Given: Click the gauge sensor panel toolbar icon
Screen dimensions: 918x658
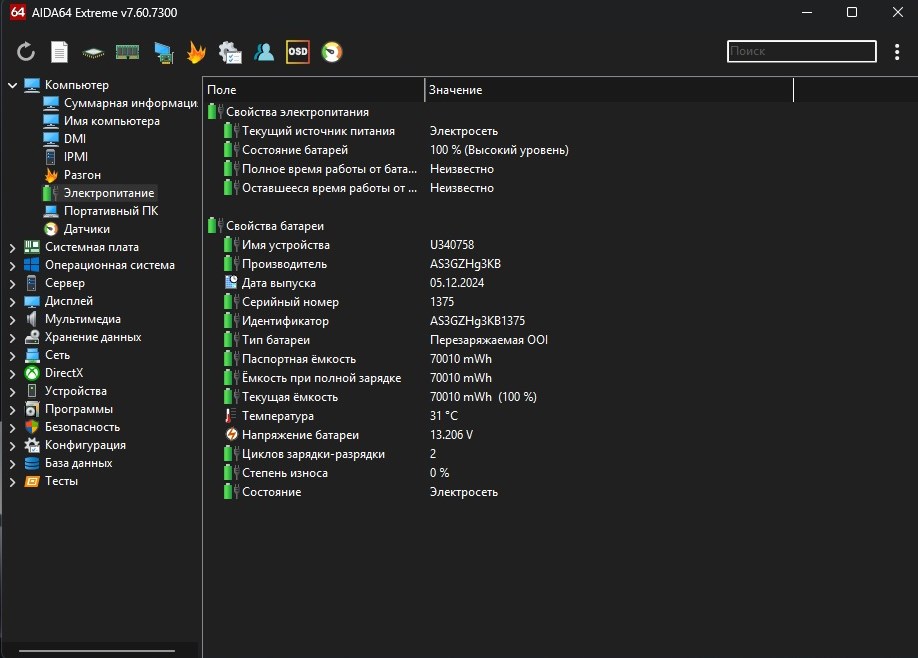Looking at the screenshot, I should [x=332, y=52].
